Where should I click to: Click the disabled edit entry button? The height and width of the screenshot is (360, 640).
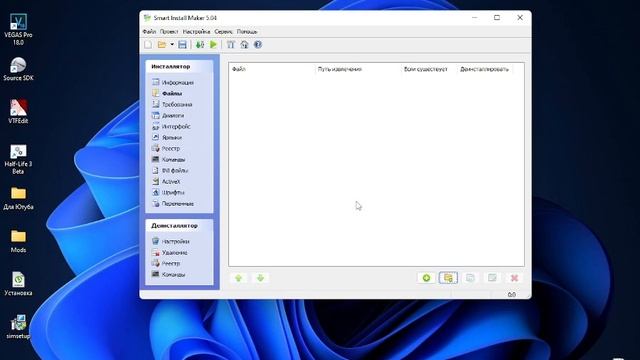click(492, 278)
